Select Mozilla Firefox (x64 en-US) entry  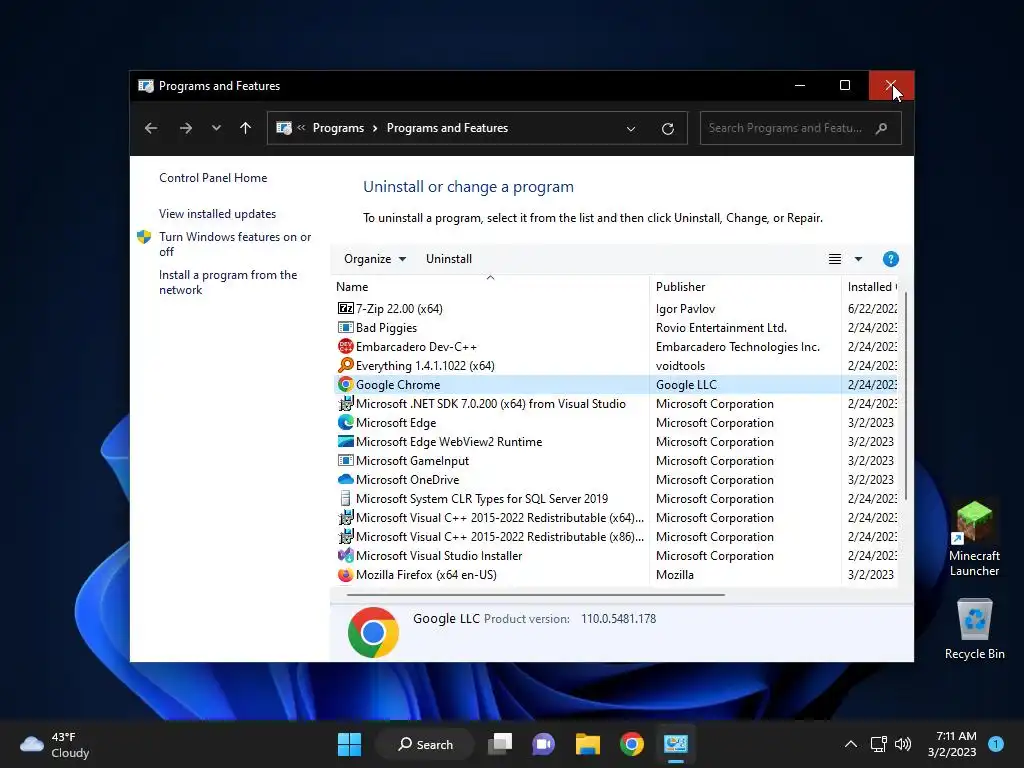tap(616, 575)
